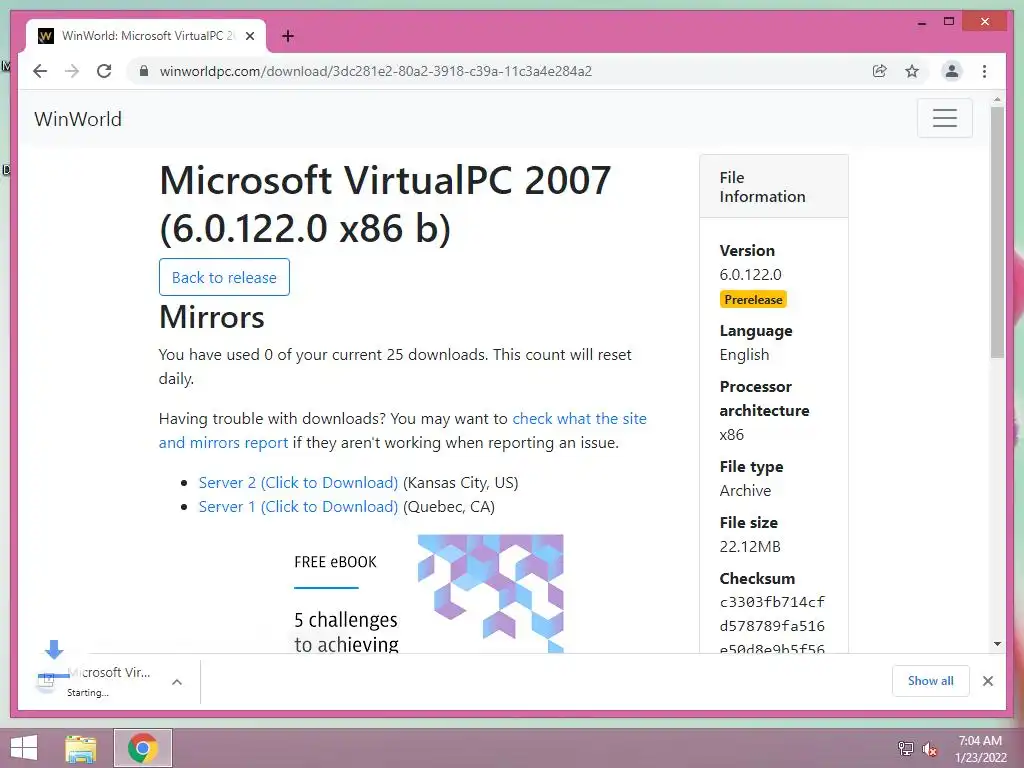The image size is (1024, 768).
Task: Open the WinWorld hamburger navigation menu
Action: click(x=944, y=118)
